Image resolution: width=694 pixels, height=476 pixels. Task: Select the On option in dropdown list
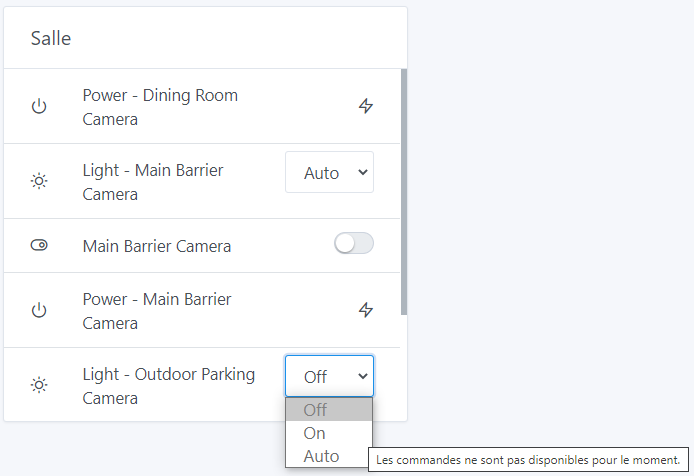(329, 433)
